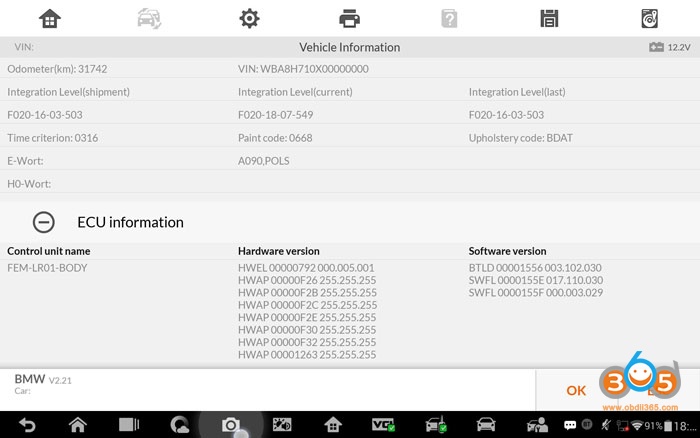This screenshot has width=700, height=438.
Task: Open settings via the gear icon
Action: click(249, 19)
